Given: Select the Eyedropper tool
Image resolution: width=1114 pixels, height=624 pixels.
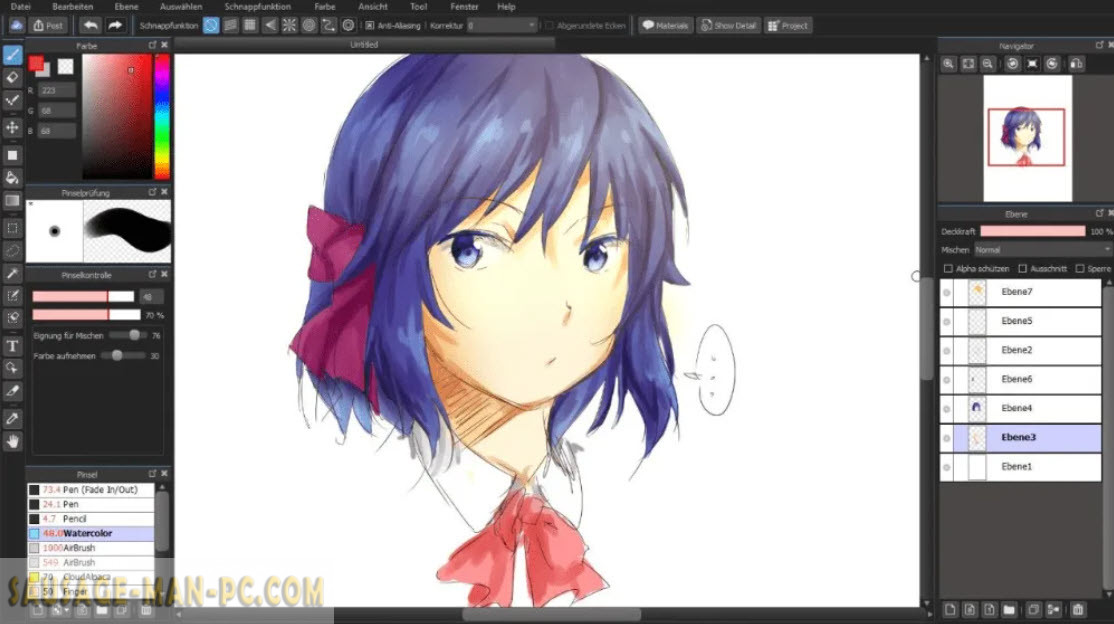Looking at the screenshot, I should (12, 419).
